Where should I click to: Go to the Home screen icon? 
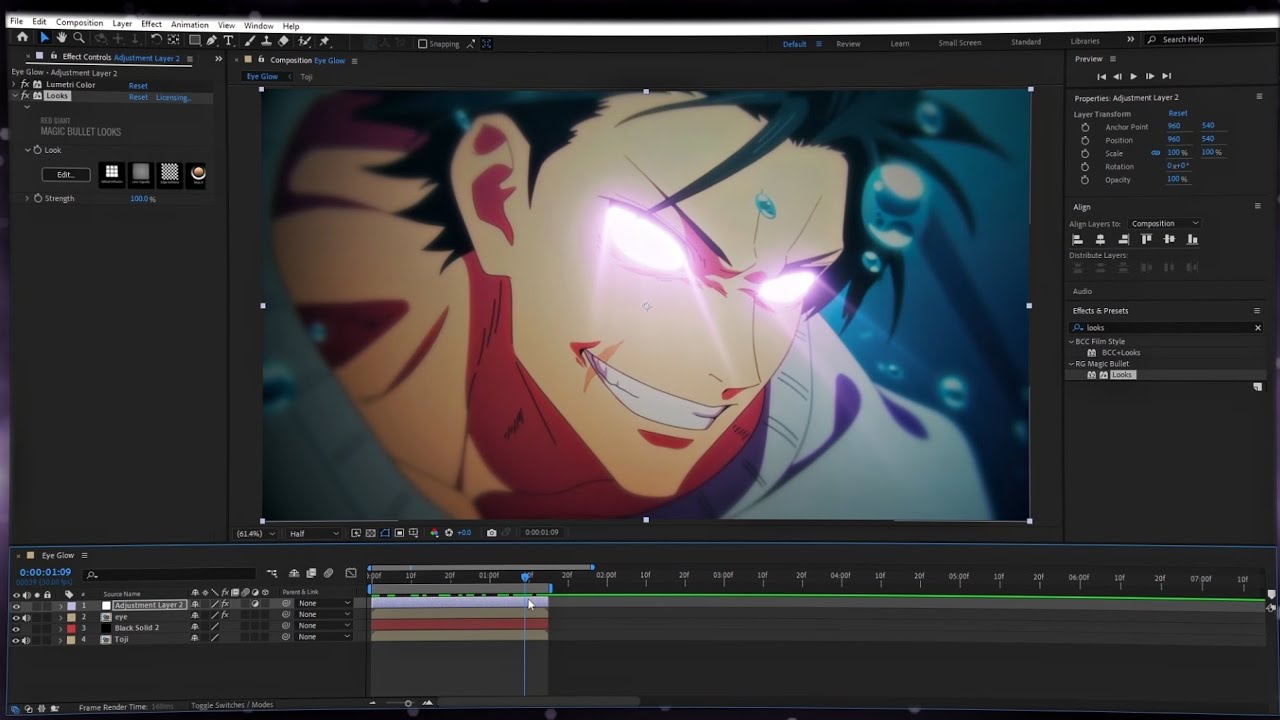pos(22,38)
